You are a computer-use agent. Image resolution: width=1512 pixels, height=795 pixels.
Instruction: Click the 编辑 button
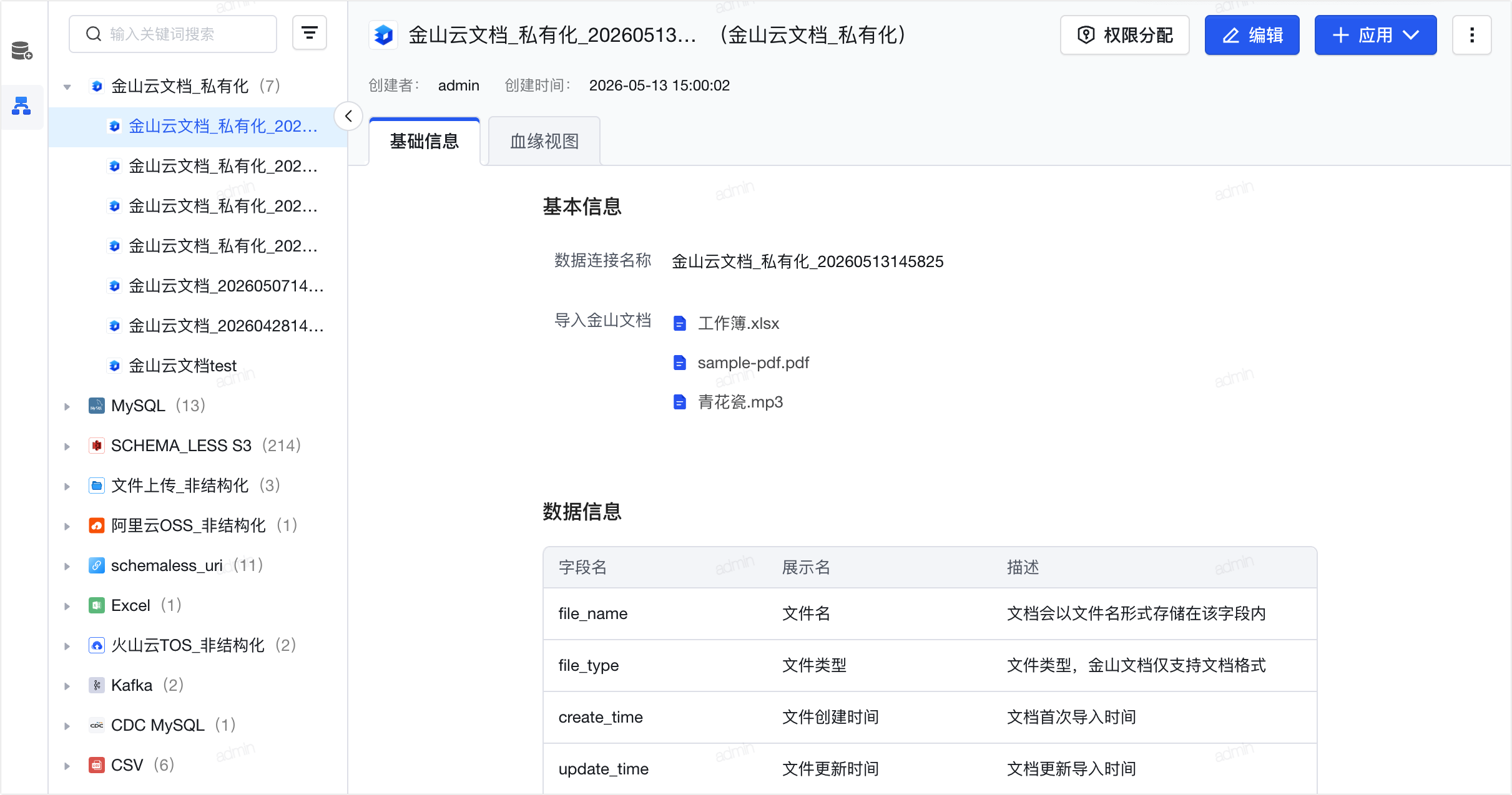(1252, 35)
